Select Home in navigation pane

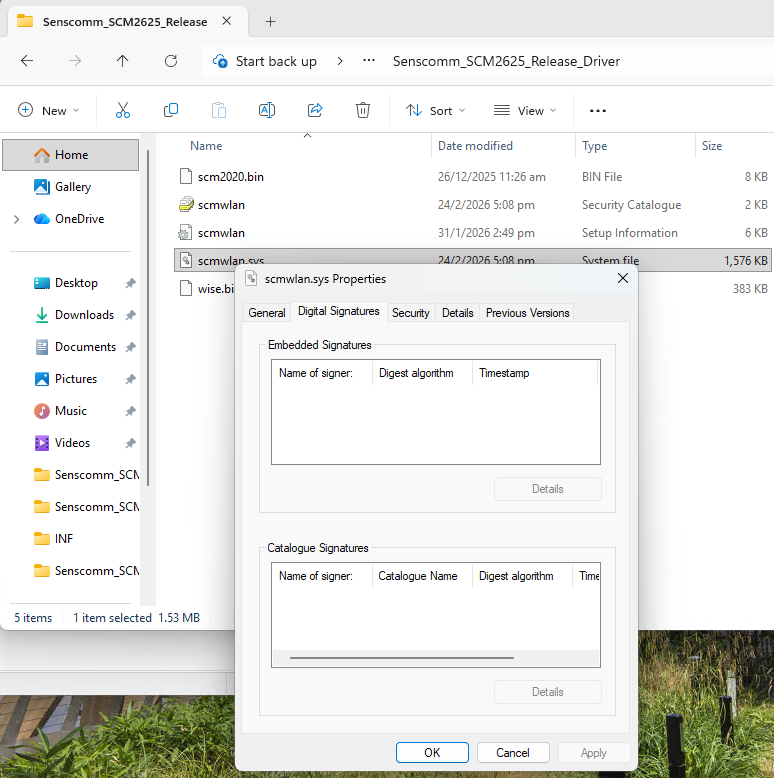tap(70, 155)
